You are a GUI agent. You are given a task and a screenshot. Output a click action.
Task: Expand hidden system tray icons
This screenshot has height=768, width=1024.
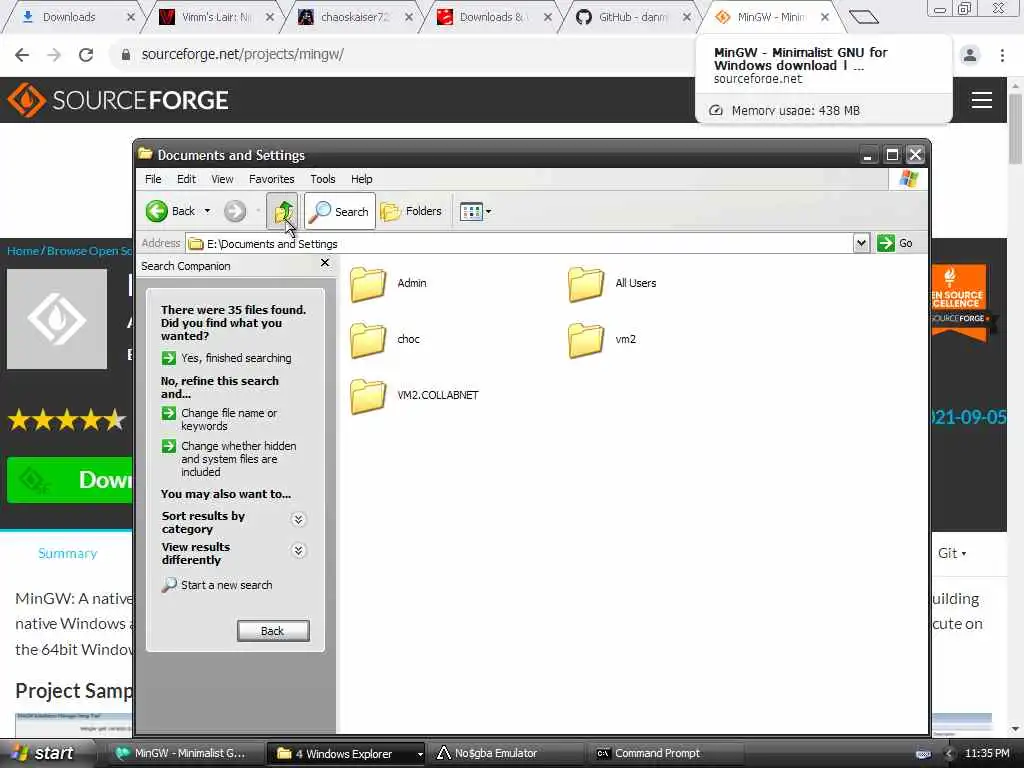coord(949,753)
